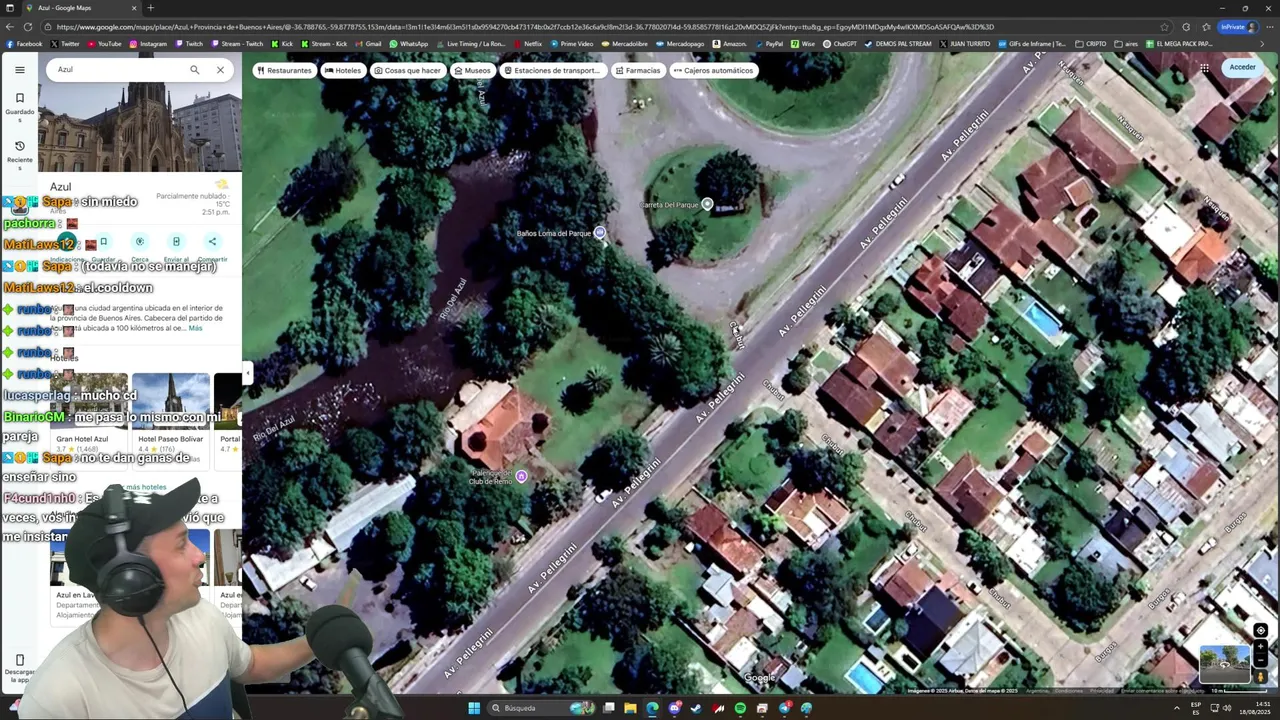Open the Windows Start menu
This screenshot has width=1280, height=720.
pos(474,708)
